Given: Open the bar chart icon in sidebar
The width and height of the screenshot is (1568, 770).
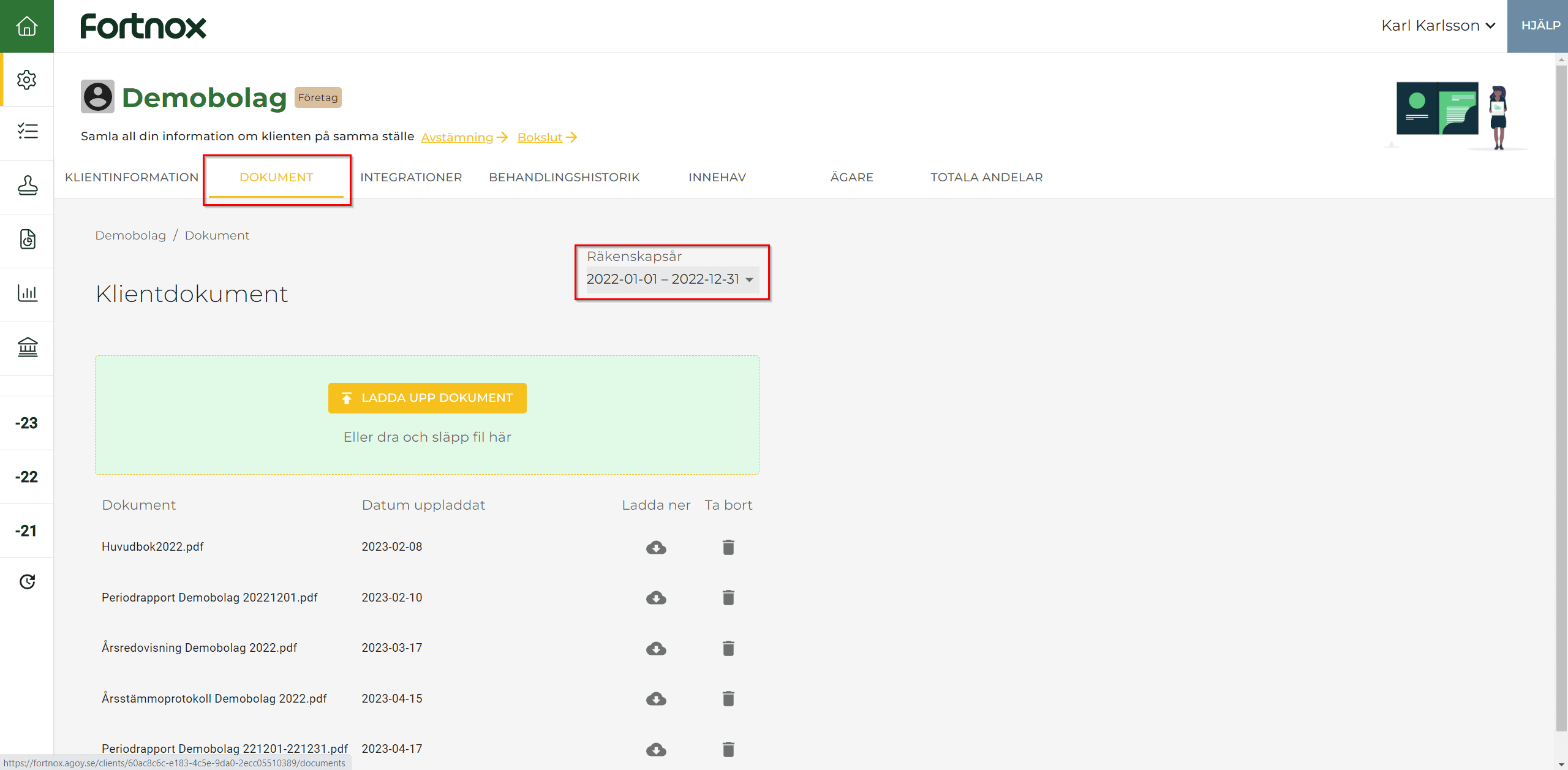Looking at the screenshot, I should (x=27, y=293).
